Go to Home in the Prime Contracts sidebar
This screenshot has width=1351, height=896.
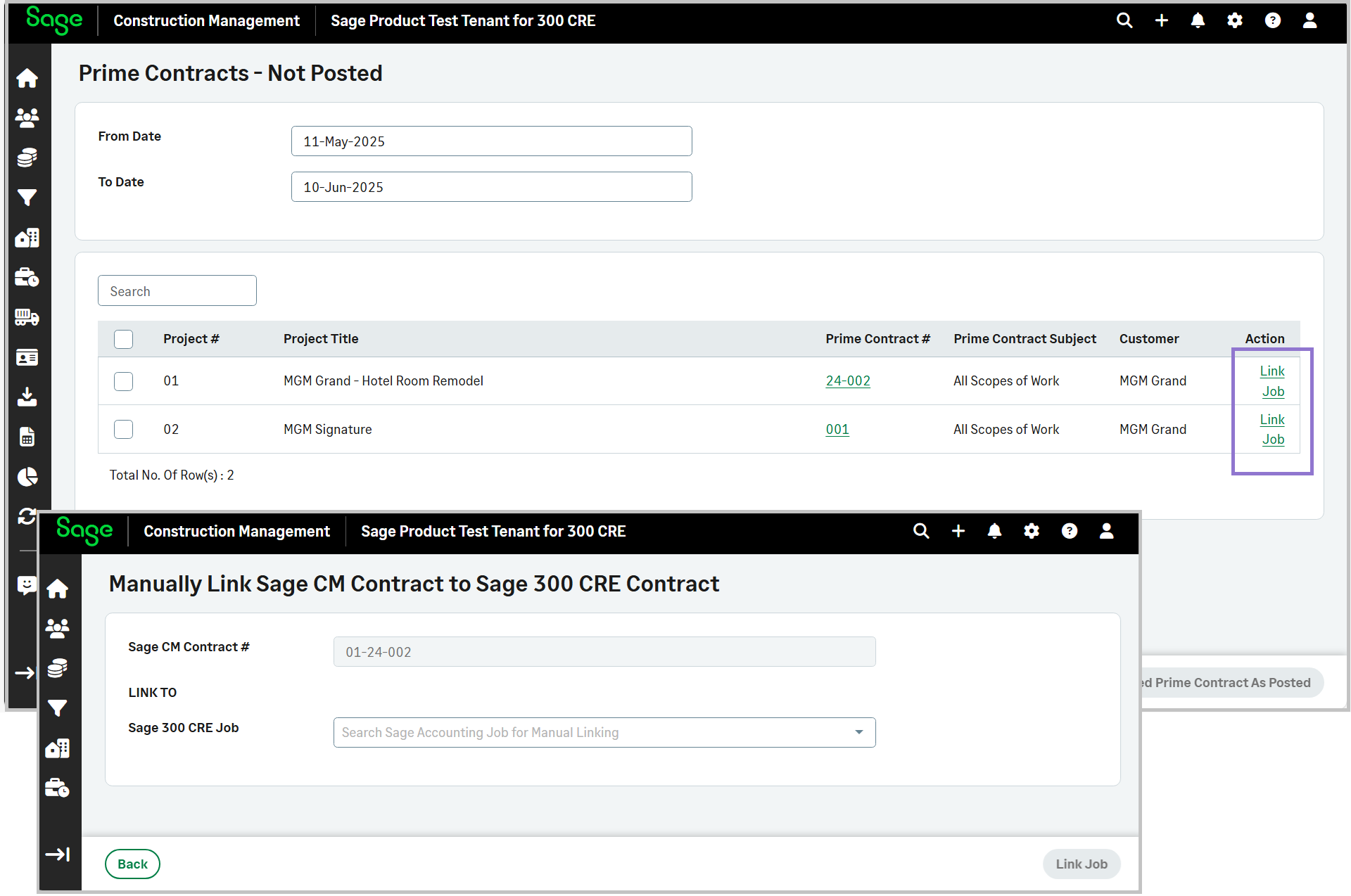click(x=27, y=78)
